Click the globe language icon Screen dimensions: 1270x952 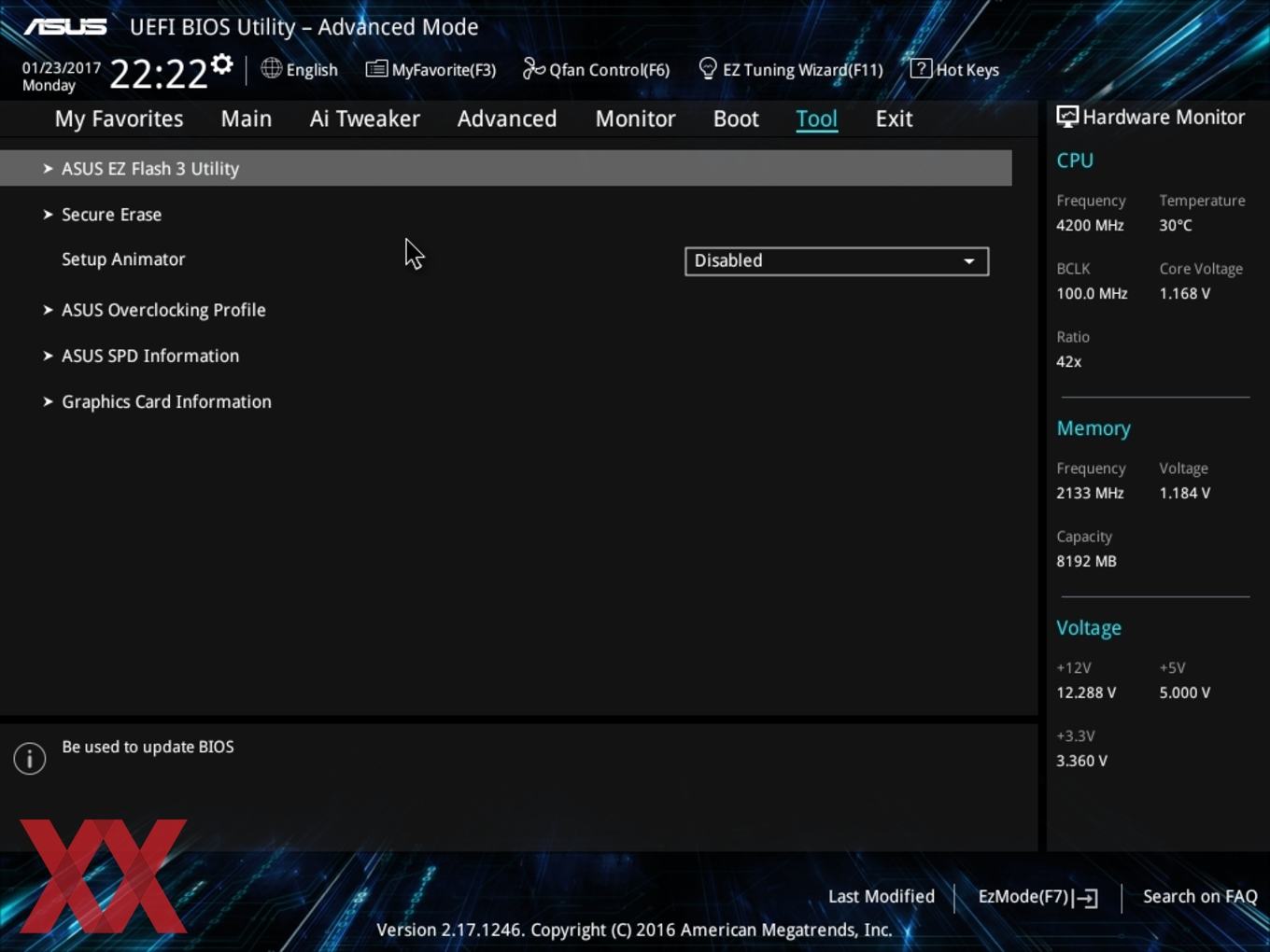(x=271, y=68)
